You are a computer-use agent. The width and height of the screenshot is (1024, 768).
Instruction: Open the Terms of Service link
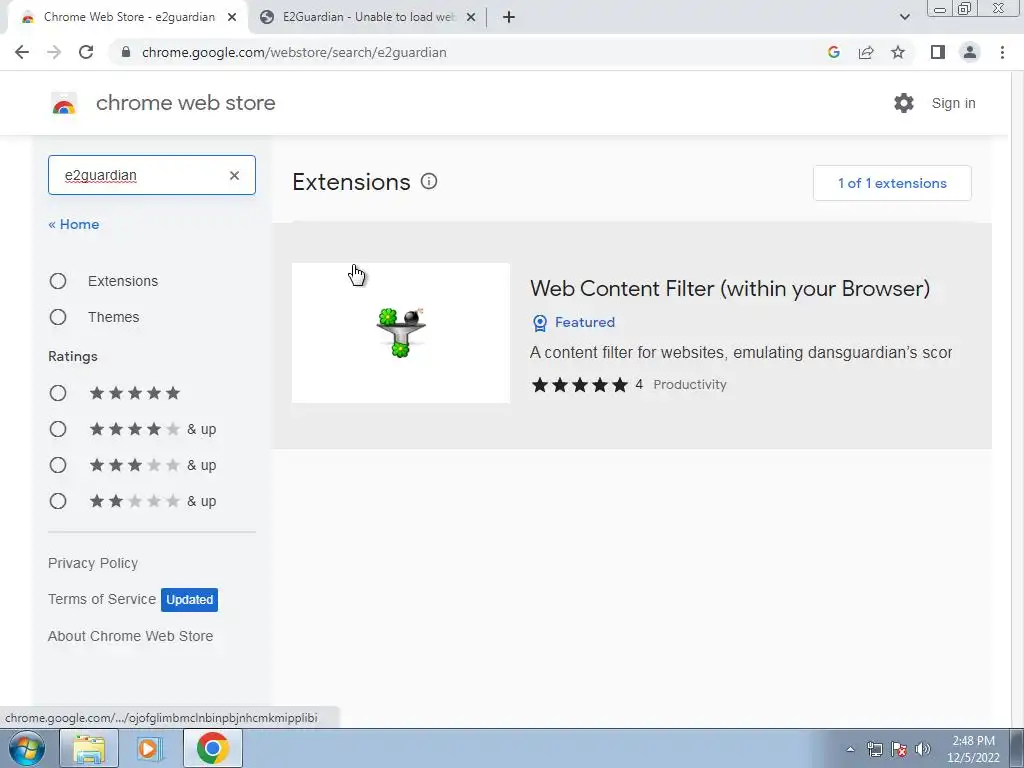pyautogui.click(x=102, y=599)
